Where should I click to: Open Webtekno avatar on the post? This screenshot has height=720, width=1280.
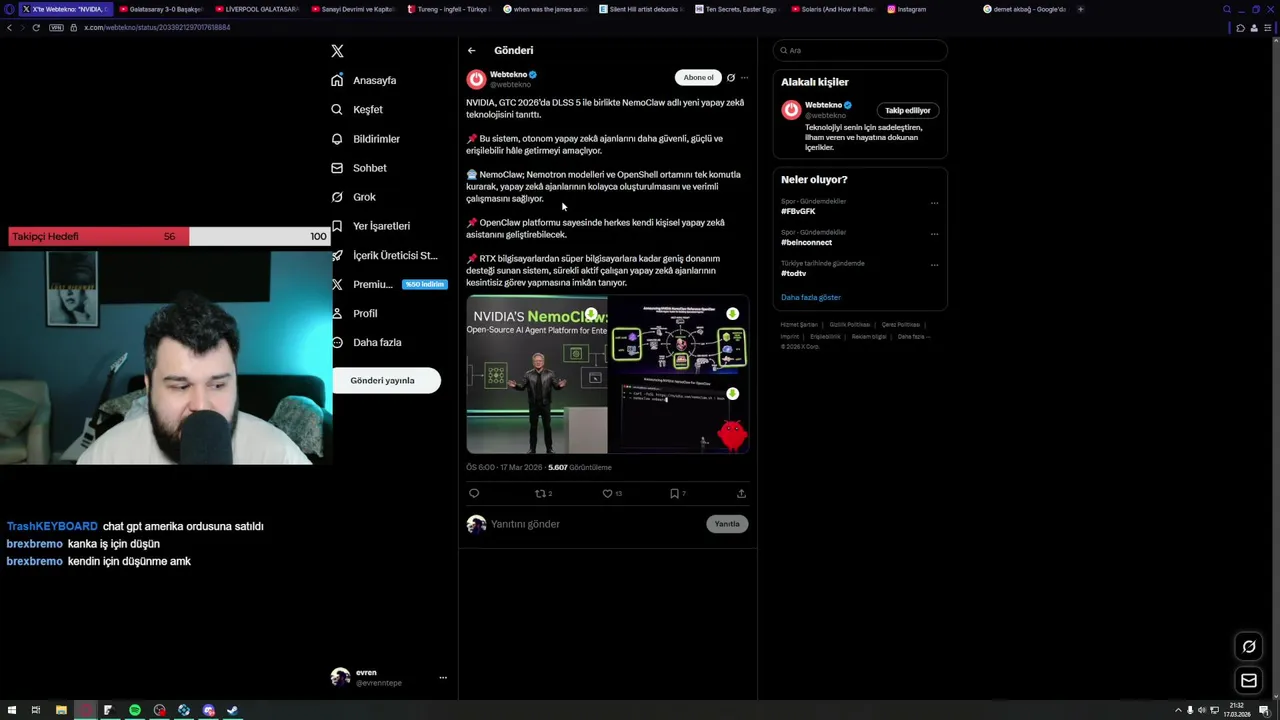[476, 78]
